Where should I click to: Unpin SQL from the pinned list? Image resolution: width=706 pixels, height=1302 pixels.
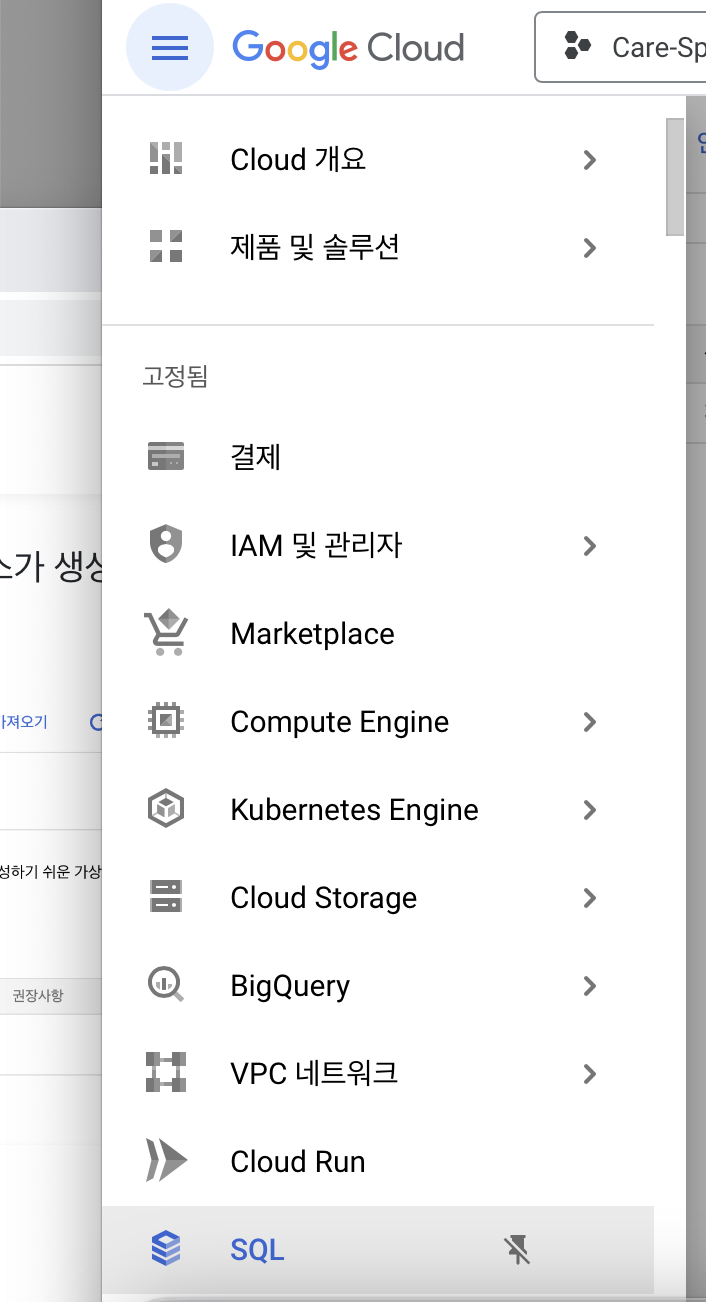coord(517,1249)
